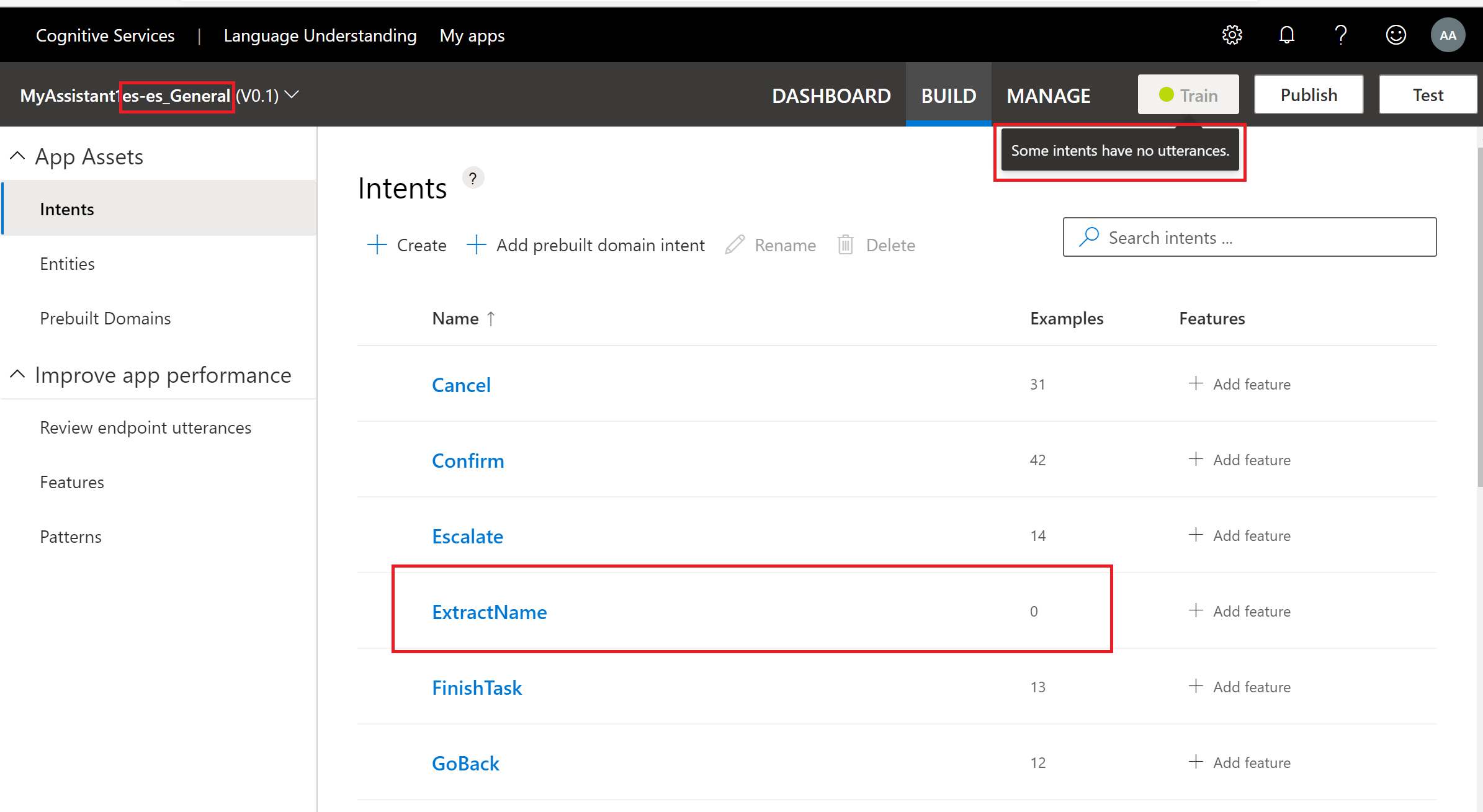The image size is (1483, 812).
Task: Open the Cancel intent
Action: click(461, 385)
